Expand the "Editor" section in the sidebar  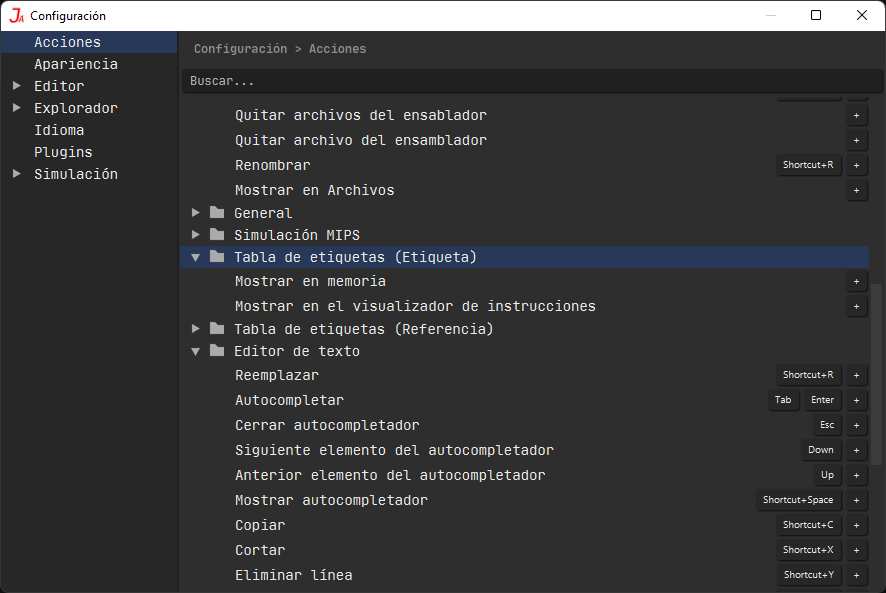click(x=16, y=86)
